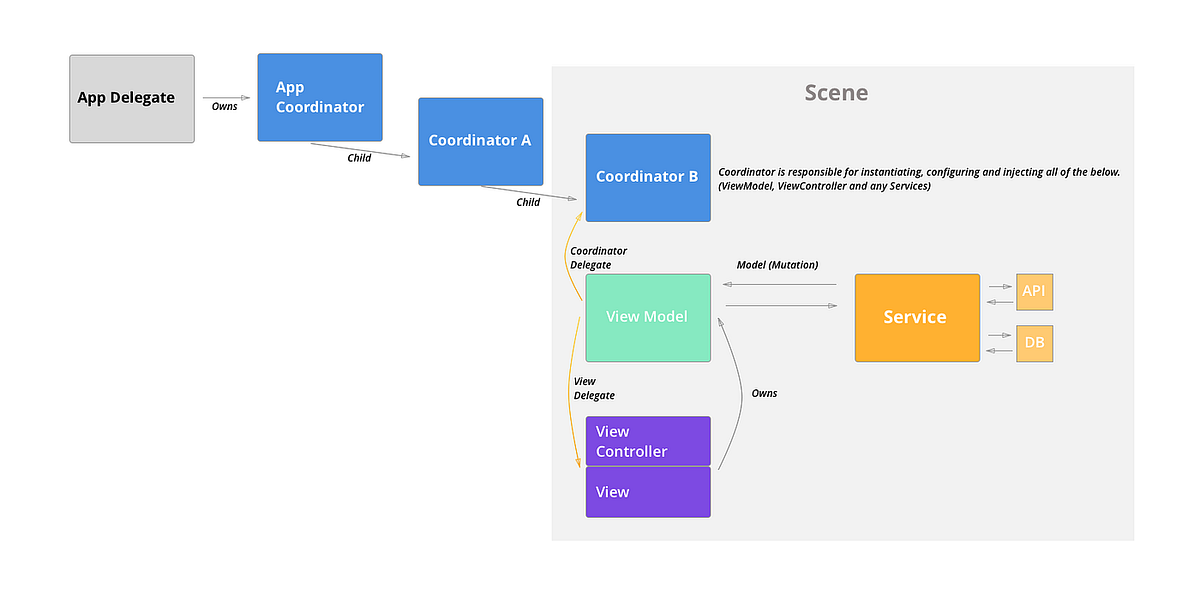
Task: Select the App Delegate box
Action: pos(131,97)
